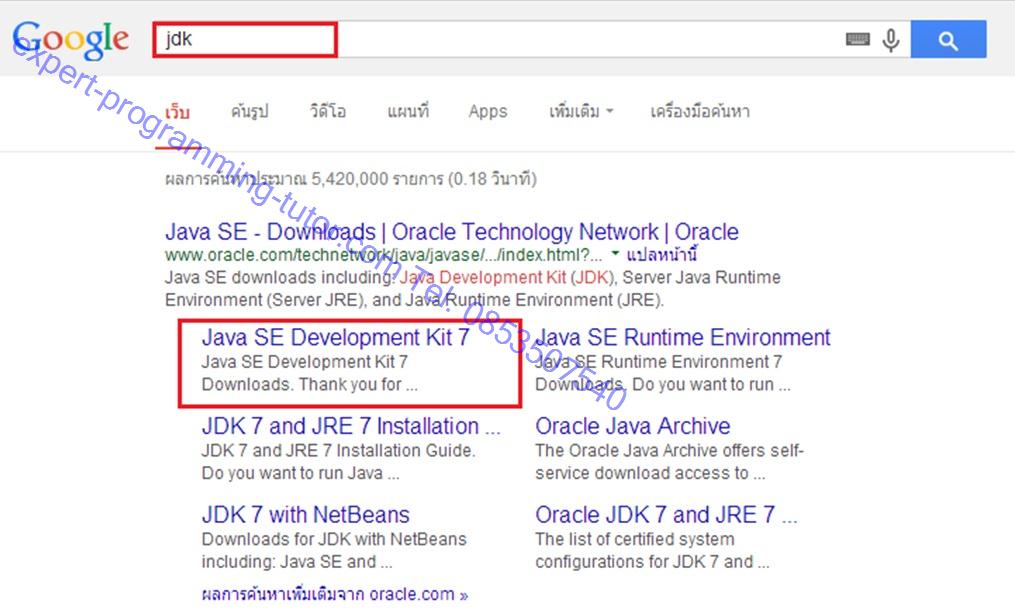This screenshot has height=608, width=1015.
Task: Click snippet 'Downloads. Thank you for ...'
Action: point(309,385)
